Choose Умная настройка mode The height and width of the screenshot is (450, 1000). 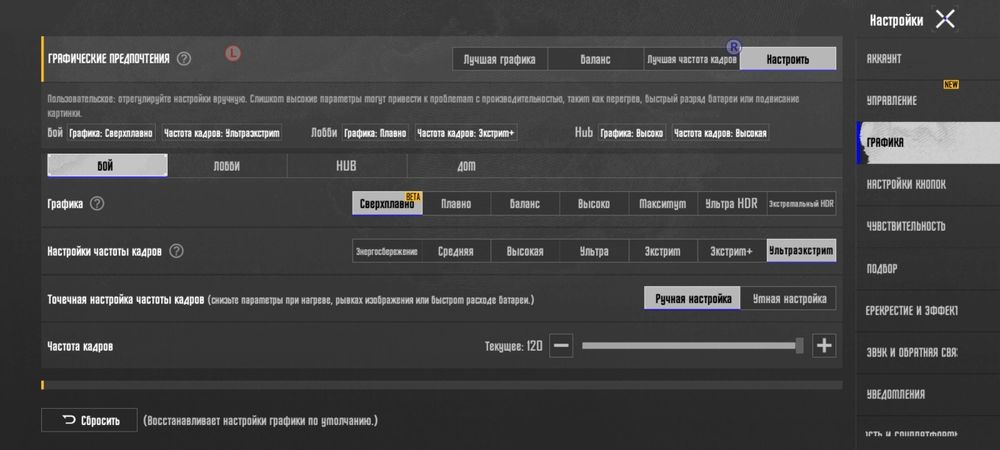(x=789, y=298)
